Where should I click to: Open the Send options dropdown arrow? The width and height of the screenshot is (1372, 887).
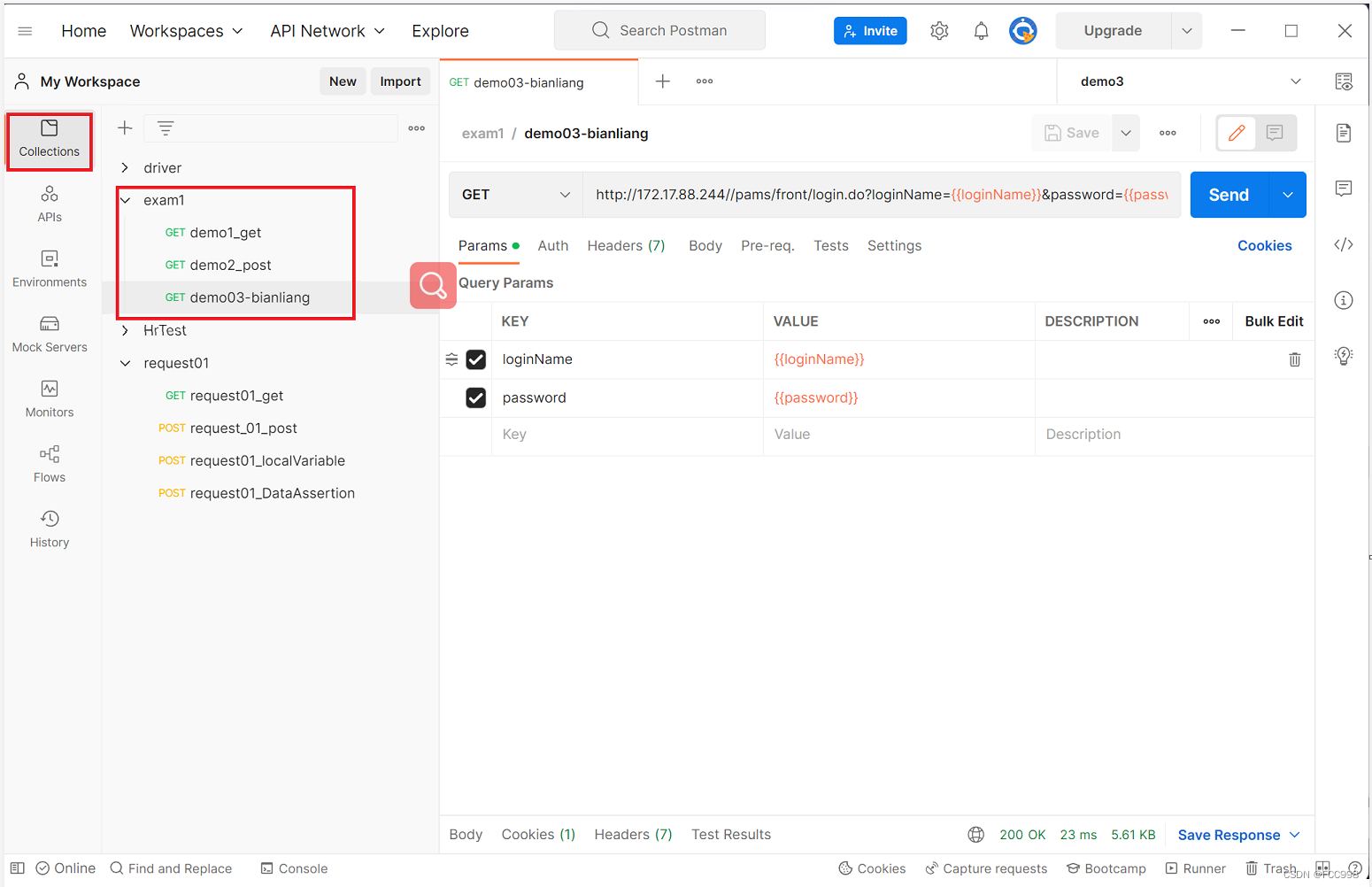click(1288, 195)
